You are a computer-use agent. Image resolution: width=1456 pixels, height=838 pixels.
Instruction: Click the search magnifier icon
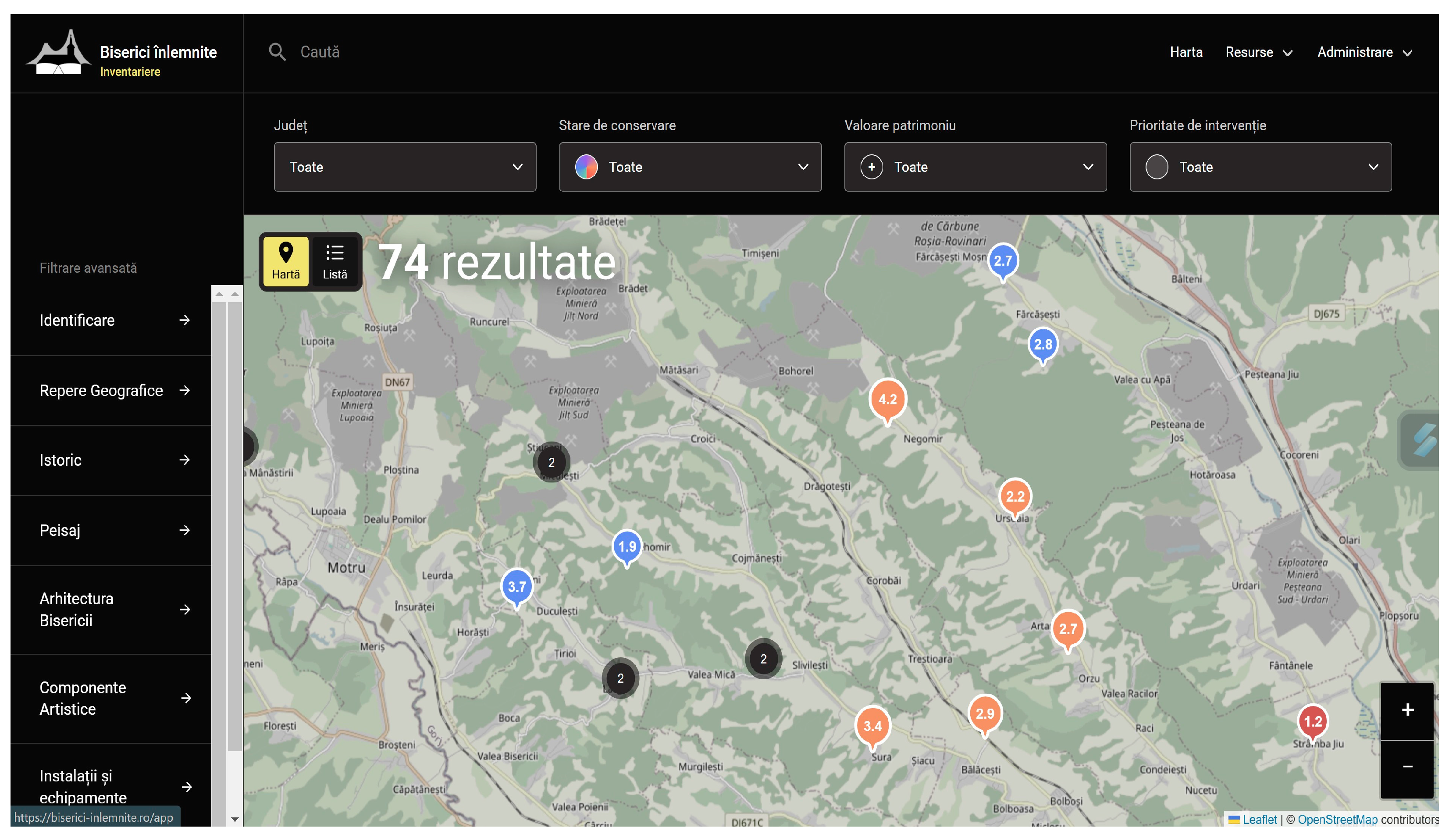click(277, 52)
